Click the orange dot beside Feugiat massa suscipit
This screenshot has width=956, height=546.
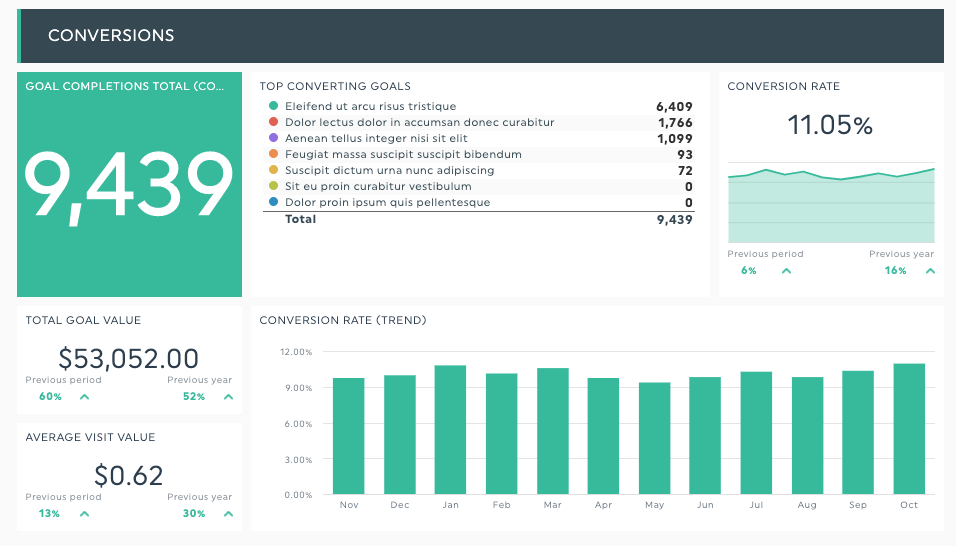pyautogui.click(x=273, y=154)
